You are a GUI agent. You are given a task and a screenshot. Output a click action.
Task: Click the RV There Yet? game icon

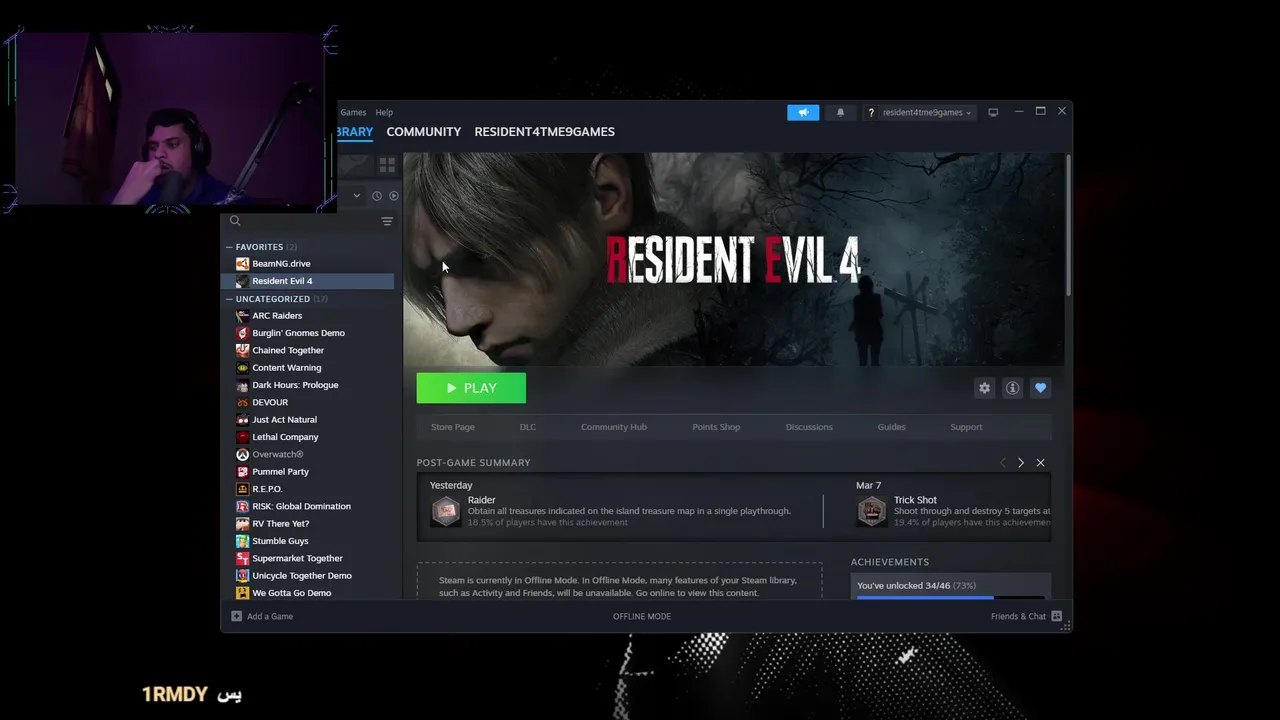point(242,524)
